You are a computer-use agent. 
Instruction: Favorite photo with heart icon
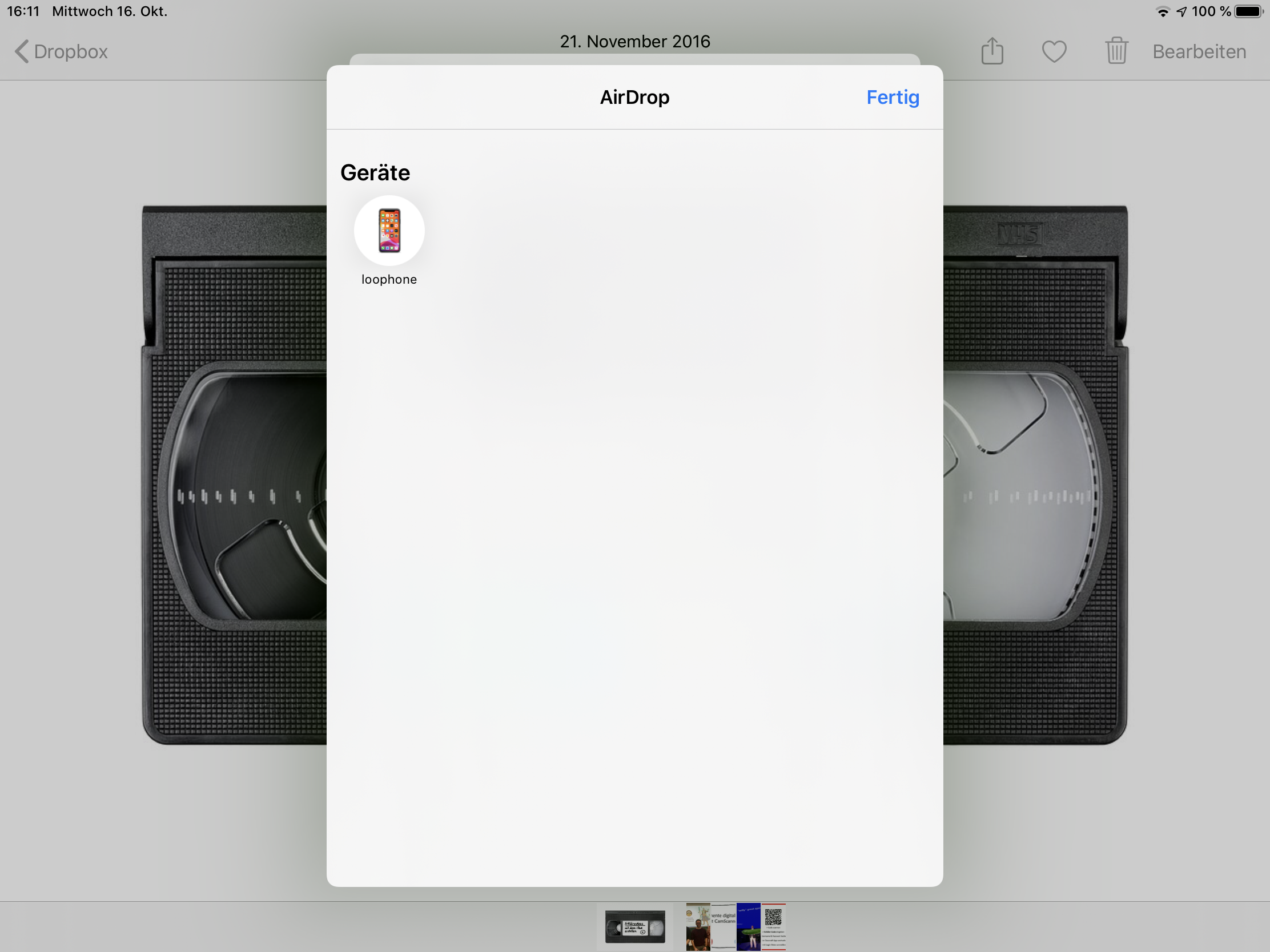tap(1054, 51)
